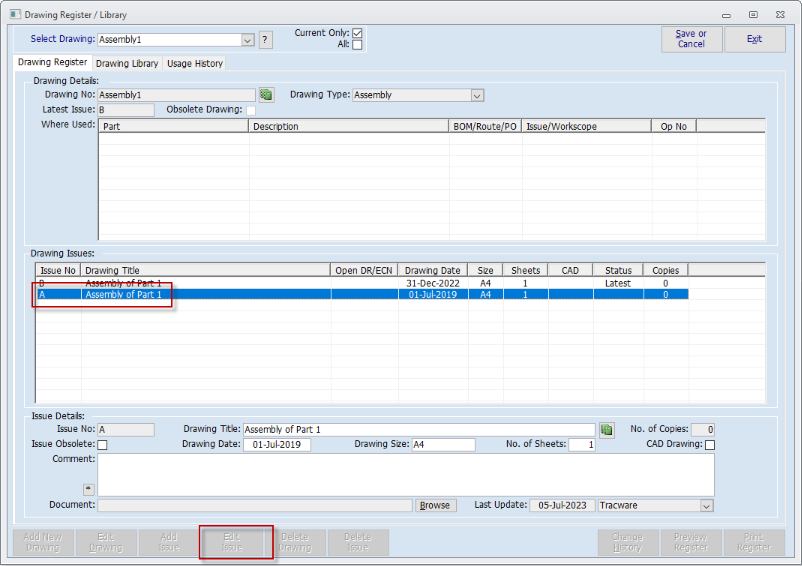
Task: Toggle the CAD Drawing checkbox
Action: [710, 445]
